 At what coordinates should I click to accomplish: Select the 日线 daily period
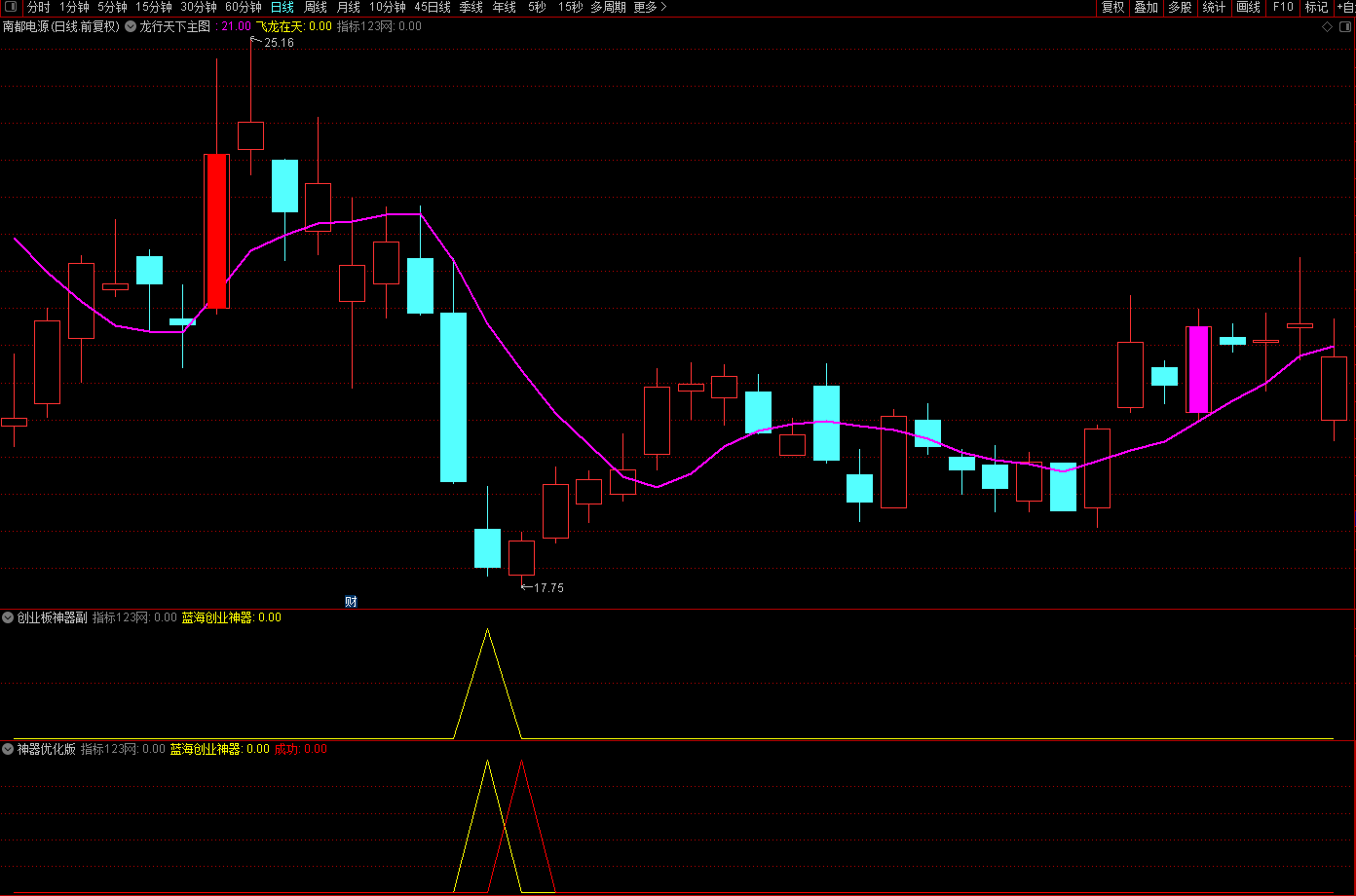coord(282,7)
